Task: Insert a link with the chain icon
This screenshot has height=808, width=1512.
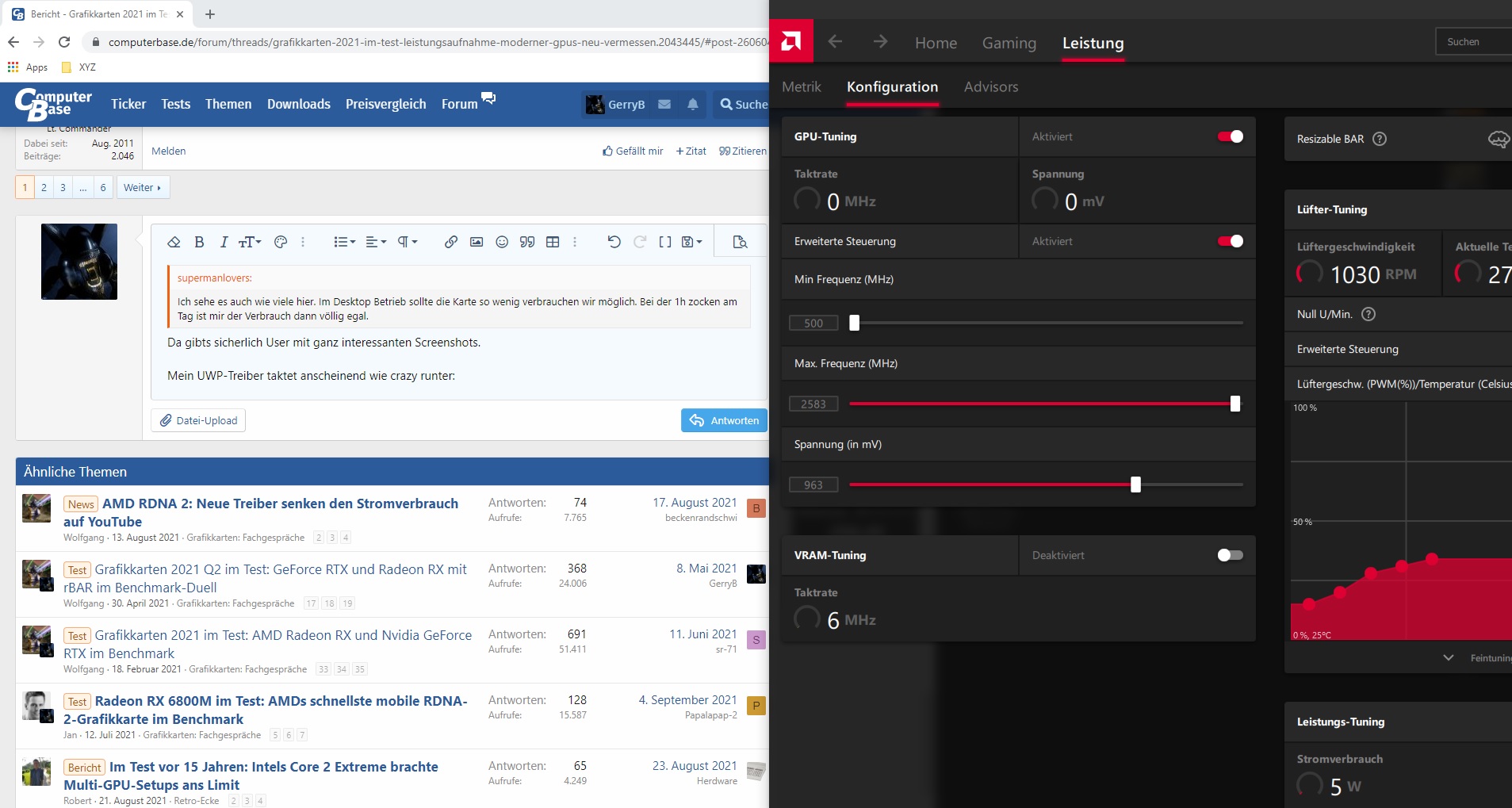Action: (450, 242)
